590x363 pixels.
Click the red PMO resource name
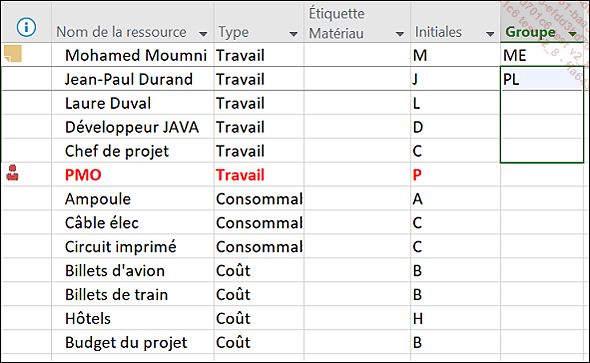83,175
